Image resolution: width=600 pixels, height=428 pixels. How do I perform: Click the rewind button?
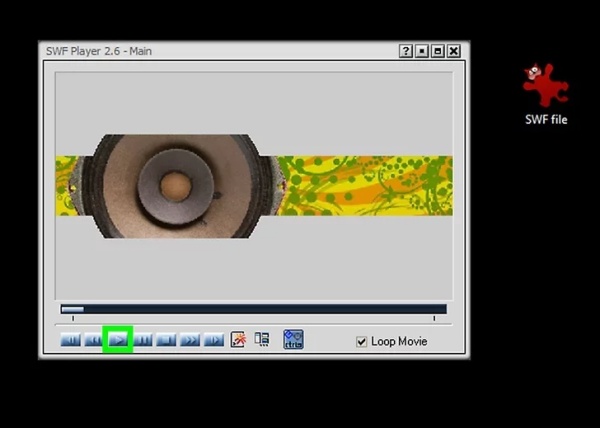click(94, 339)
